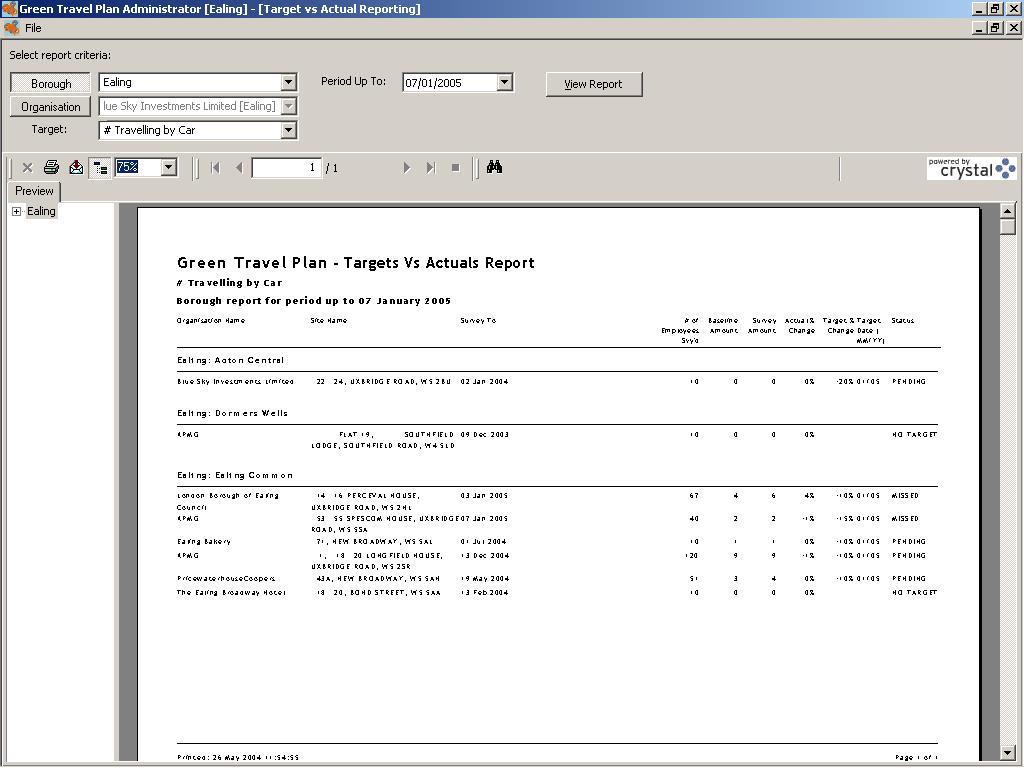Click 'Blue Sky Investments Limited' in the report

[x=235, y=381]
